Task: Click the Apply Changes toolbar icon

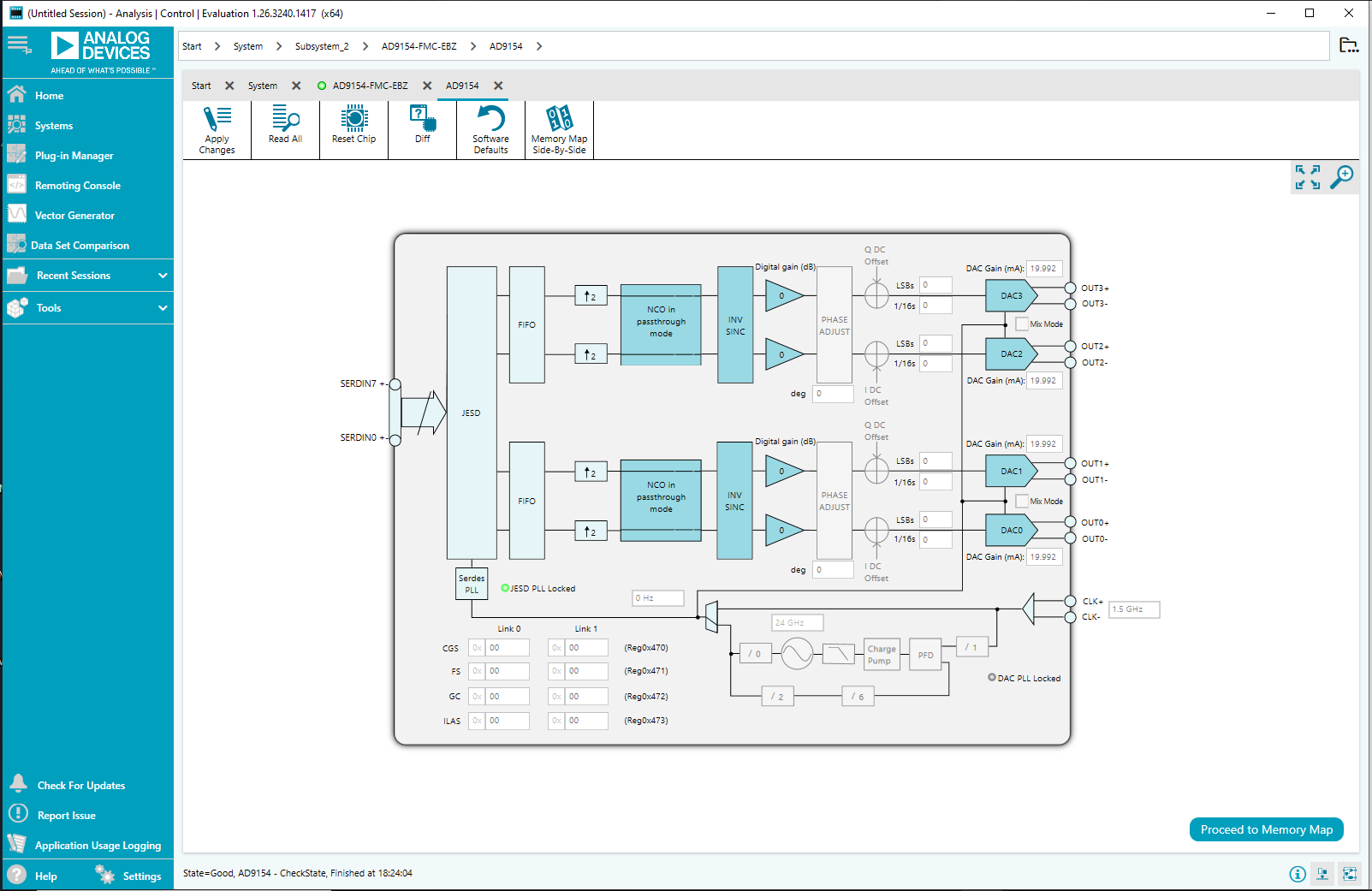Action: (x=217, y=129)
